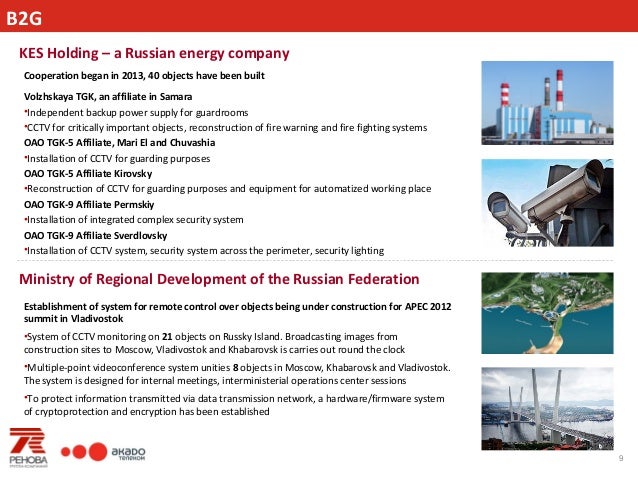The width and height of the screenshot is (638, 479).
Task: Open the power plant photo
Action: [547, 103]
